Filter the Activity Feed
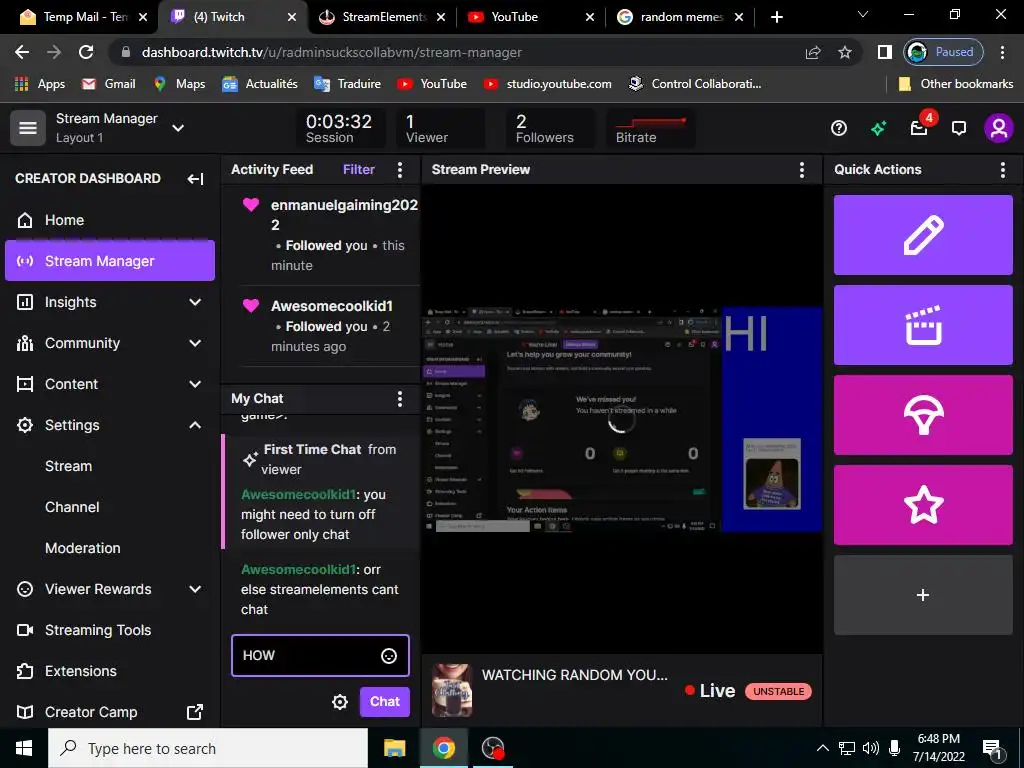Viewport: 1024px width, 768px height. point(359,170)
